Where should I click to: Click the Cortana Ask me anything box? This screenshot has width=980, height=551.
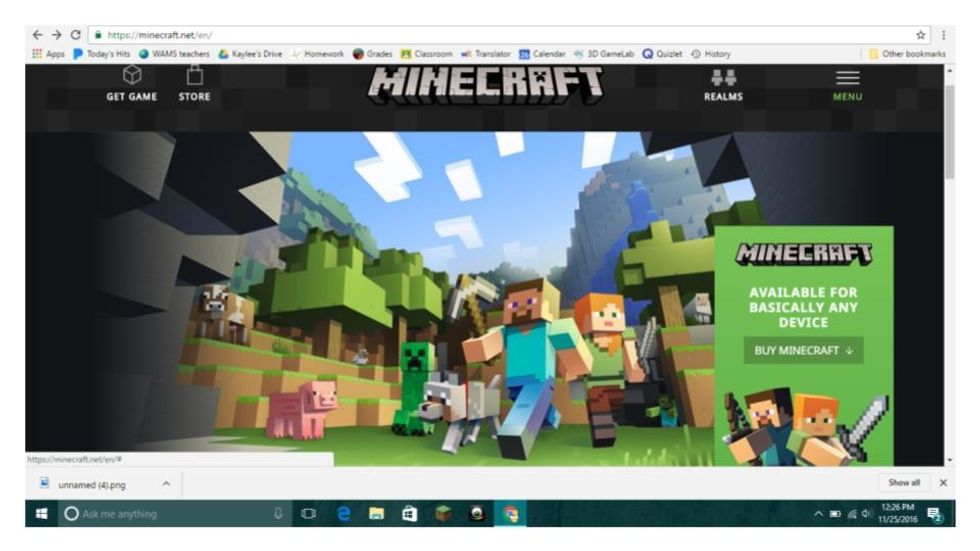[175, 514]
